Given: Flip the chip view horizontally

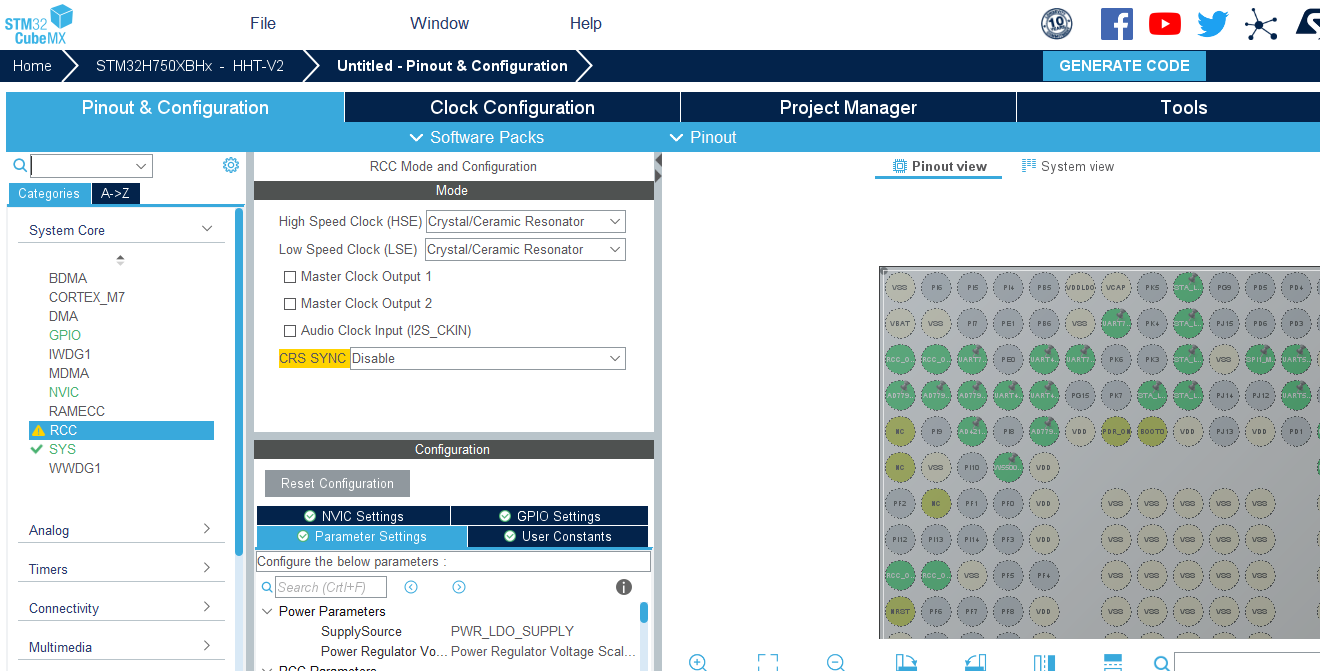Looking at the screenshot, I should point(1044,662).
